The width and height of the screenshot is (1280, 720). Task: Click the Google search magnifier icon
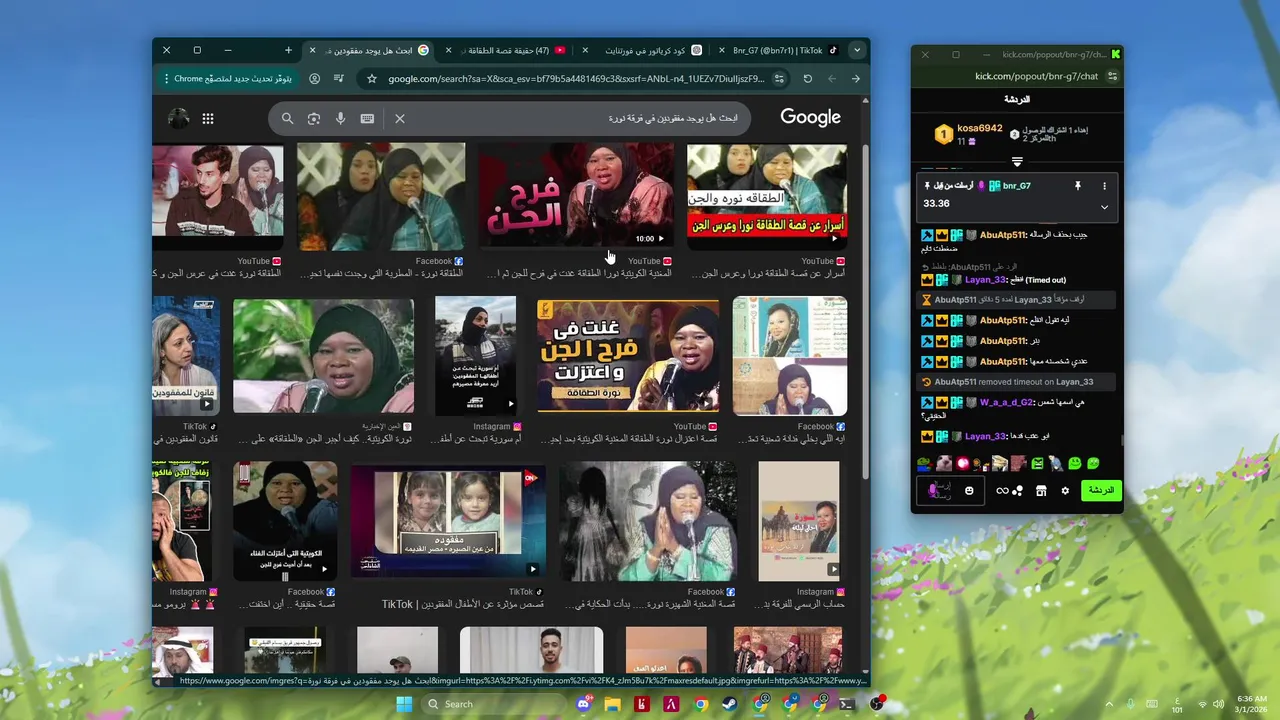click(287, 119)
